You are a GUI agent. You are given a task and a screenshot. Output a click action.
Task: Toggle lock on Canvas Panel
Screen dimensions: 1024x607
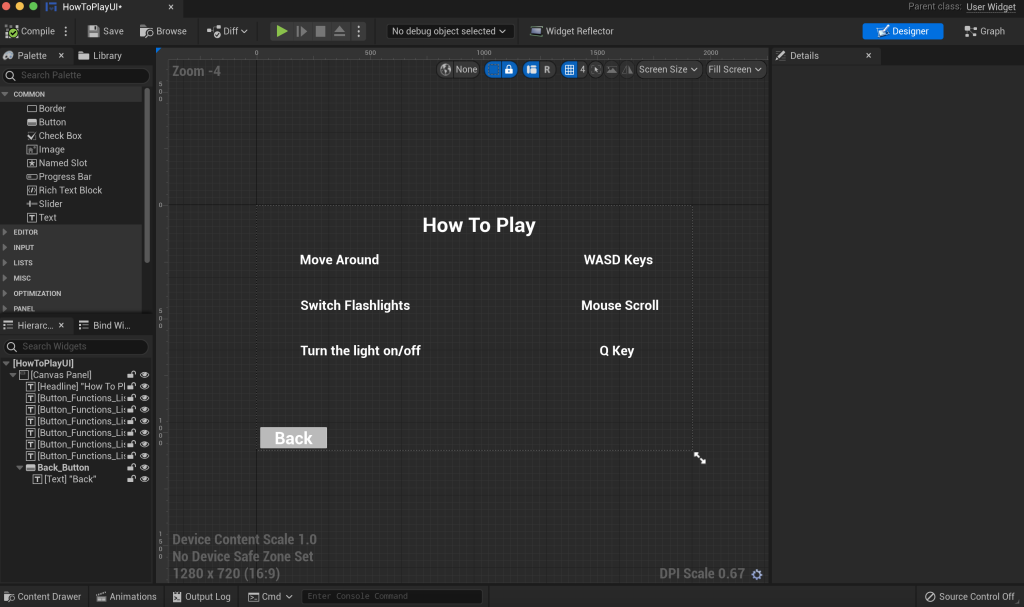(x=132, y=375)
